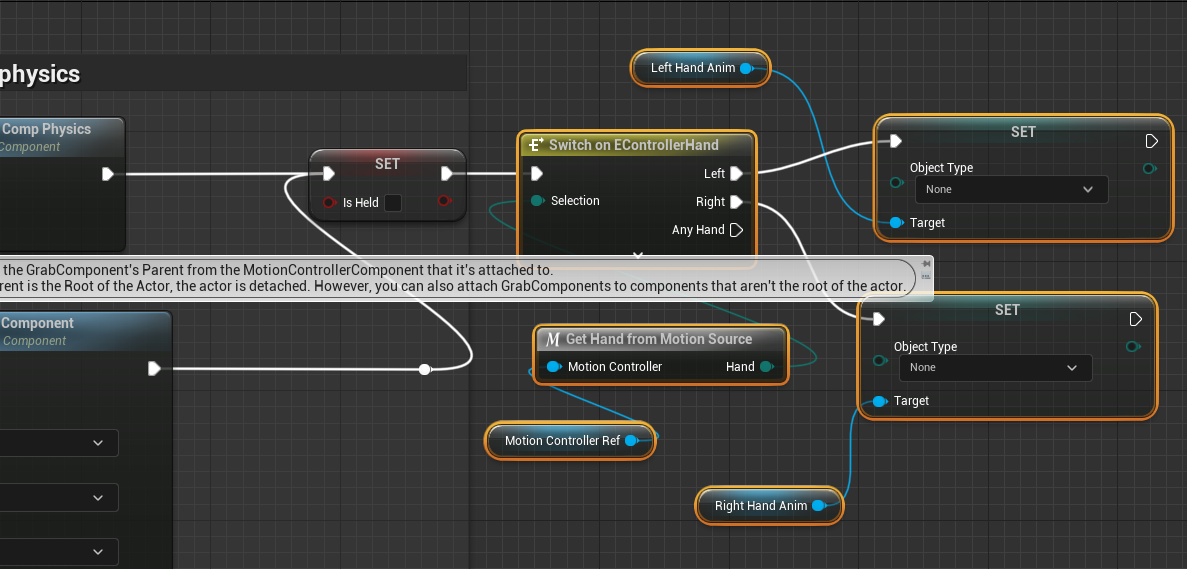Click the pin icon on the comment bubble

[925, 264]
